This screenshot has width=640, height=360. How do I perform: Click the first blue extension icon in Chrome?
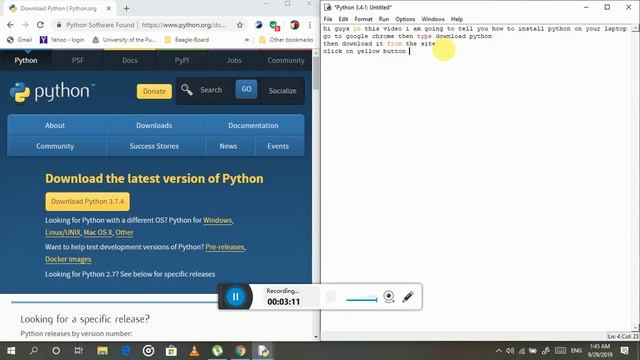pyautogui.click(x=258, y=25)
